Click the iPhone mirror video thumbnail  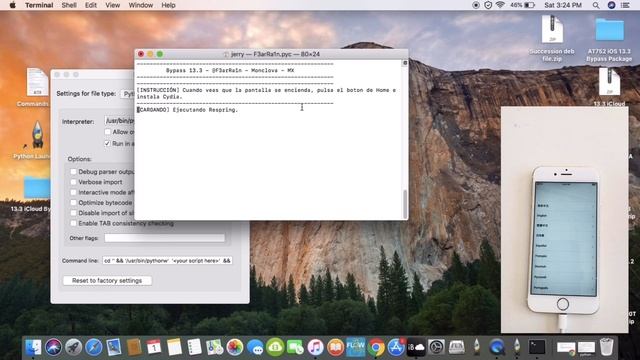tap(564, 220)
